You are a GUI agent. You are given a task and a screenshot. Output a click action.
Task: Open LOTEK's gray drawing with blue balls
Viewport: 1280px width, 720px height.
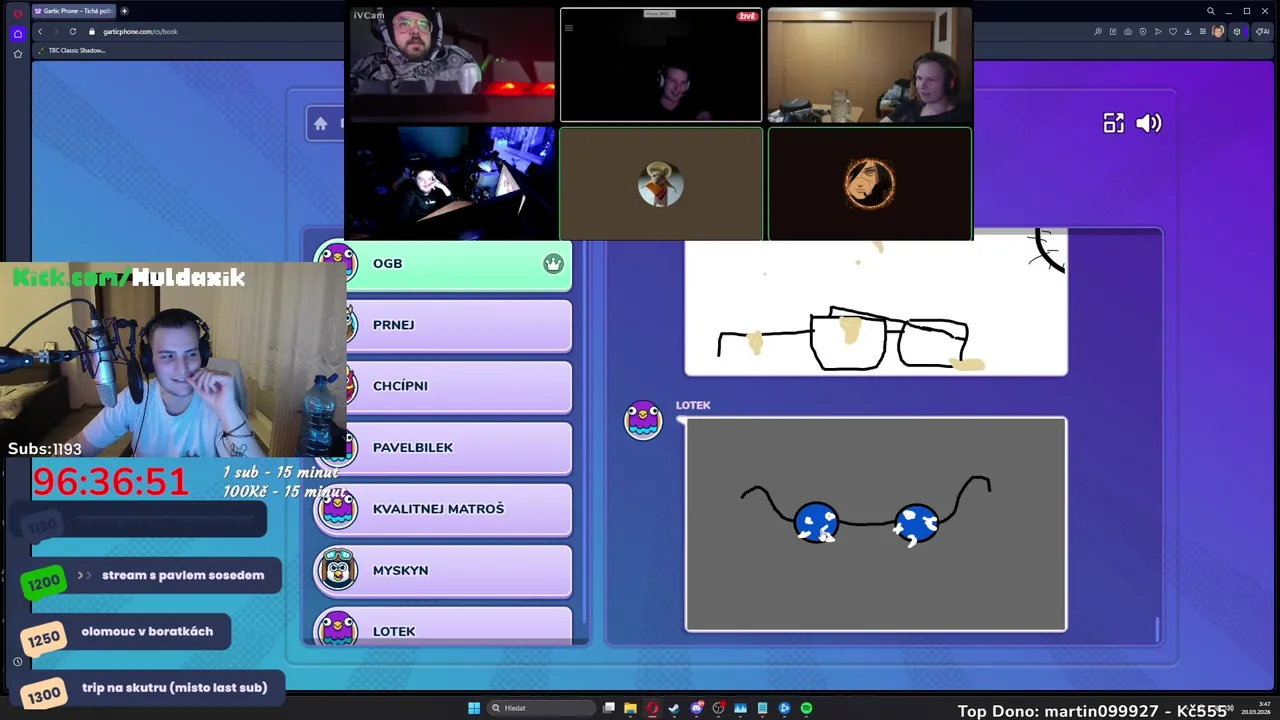click(876, 525)
